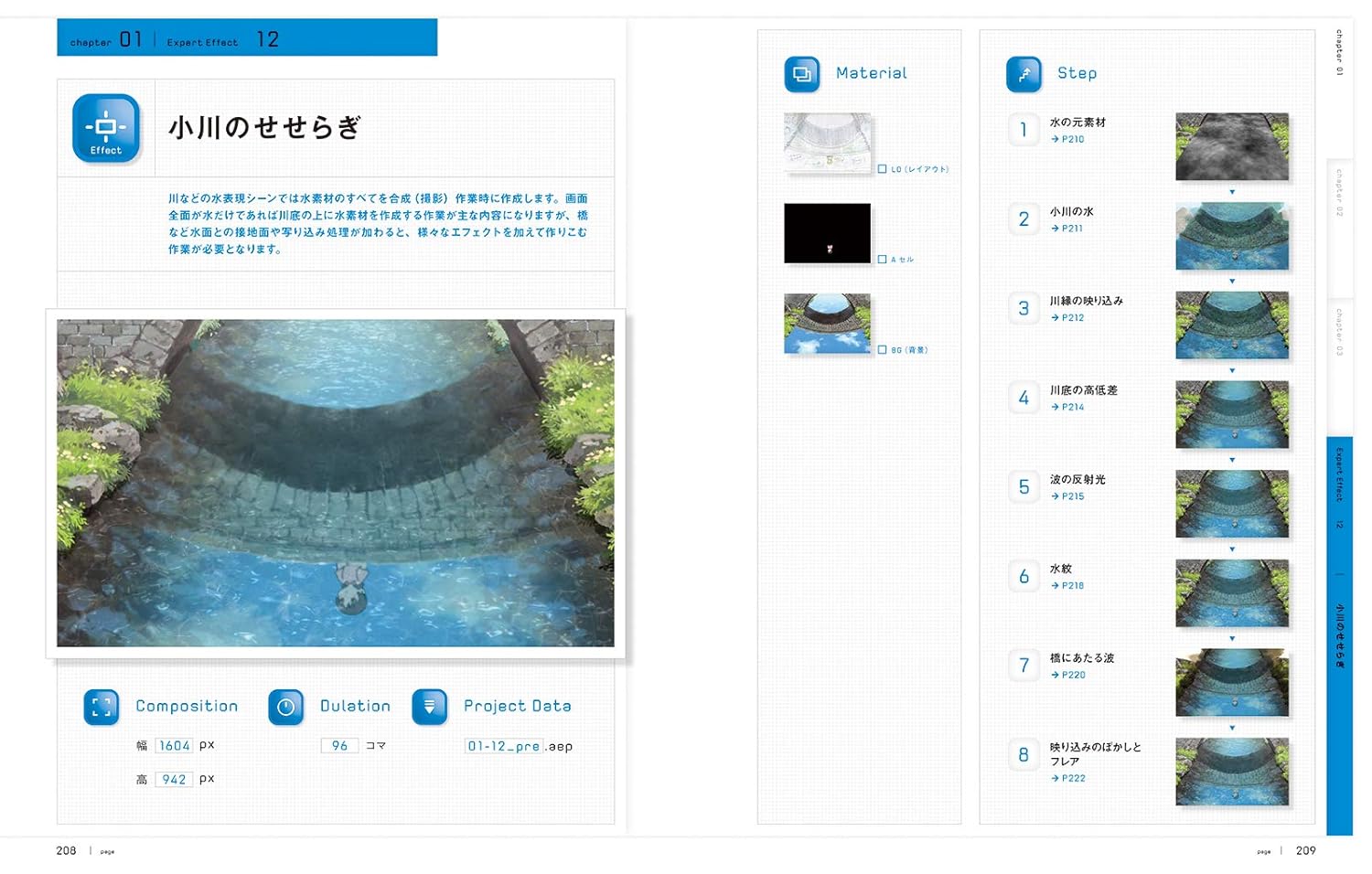This screenshot has width=1372, height=874.
Task: Click the arrow below step 1 thumbnail
Action: tap(1232, 192)
